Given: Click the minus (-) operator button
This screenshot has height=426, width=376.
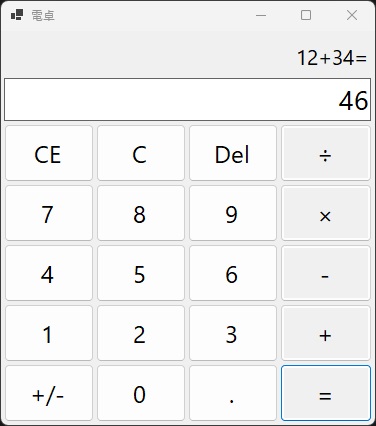Looking at the screenshot, I should (326, 273).
